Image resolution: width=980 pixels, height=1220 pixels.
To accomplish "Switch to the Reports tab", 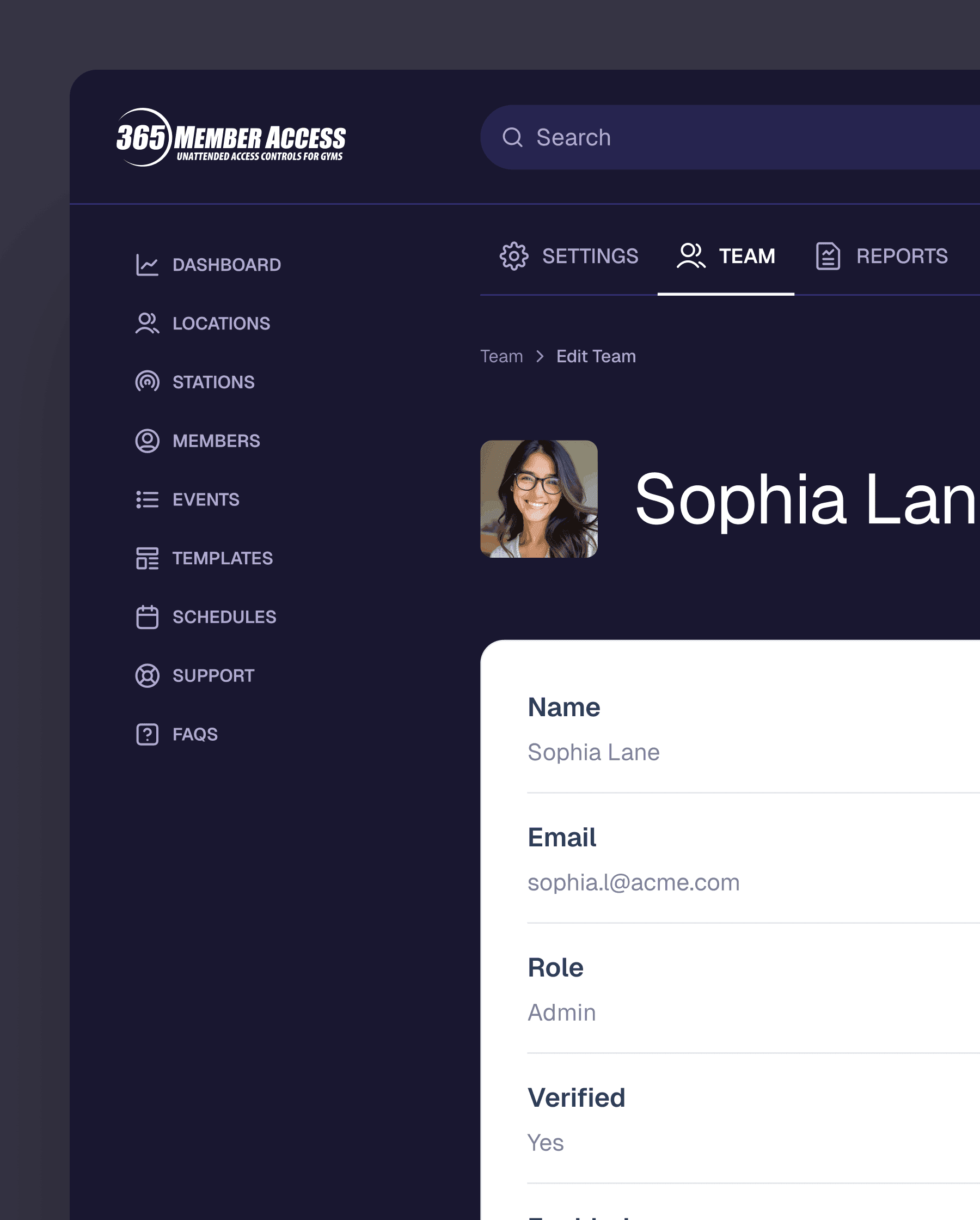I will 881,257.
